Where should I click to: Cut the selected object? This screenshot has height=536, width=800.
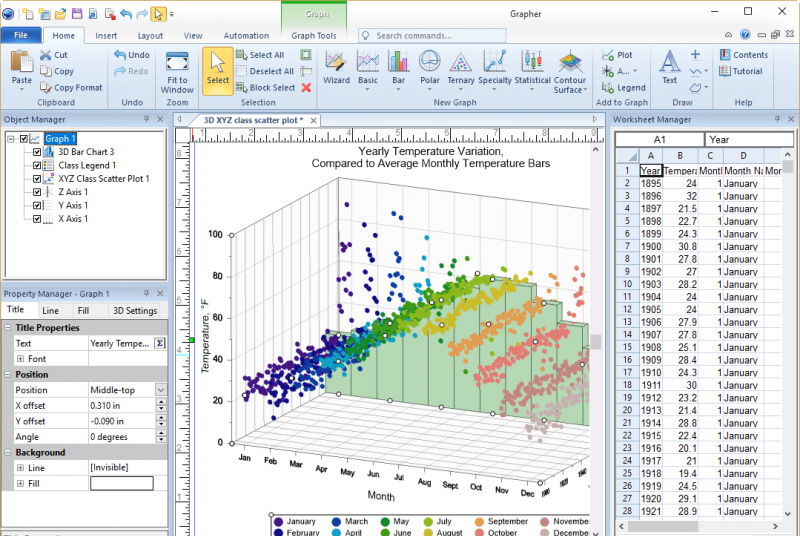54,55
